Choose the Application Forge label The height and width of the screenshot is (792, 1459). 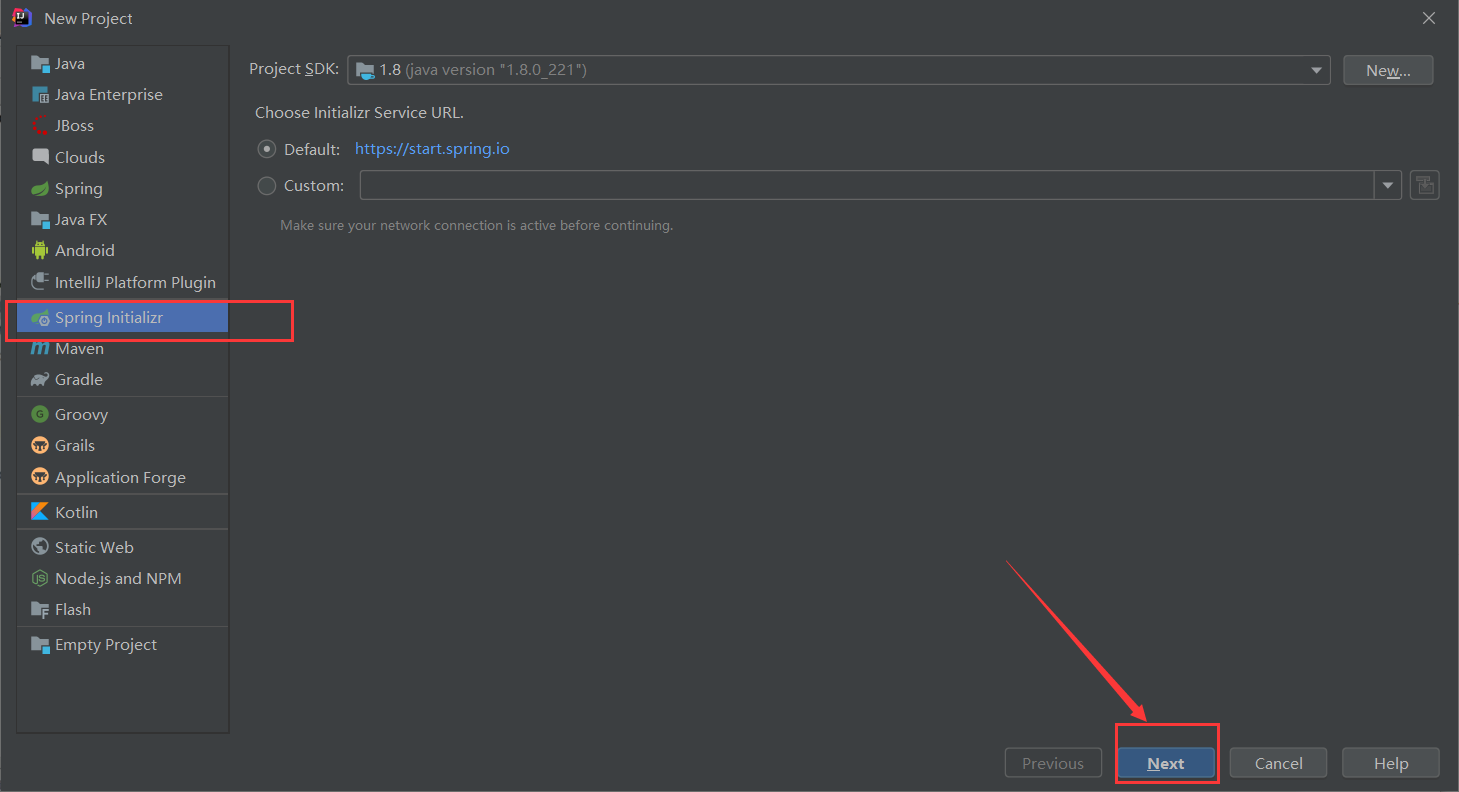click(120, 478)
